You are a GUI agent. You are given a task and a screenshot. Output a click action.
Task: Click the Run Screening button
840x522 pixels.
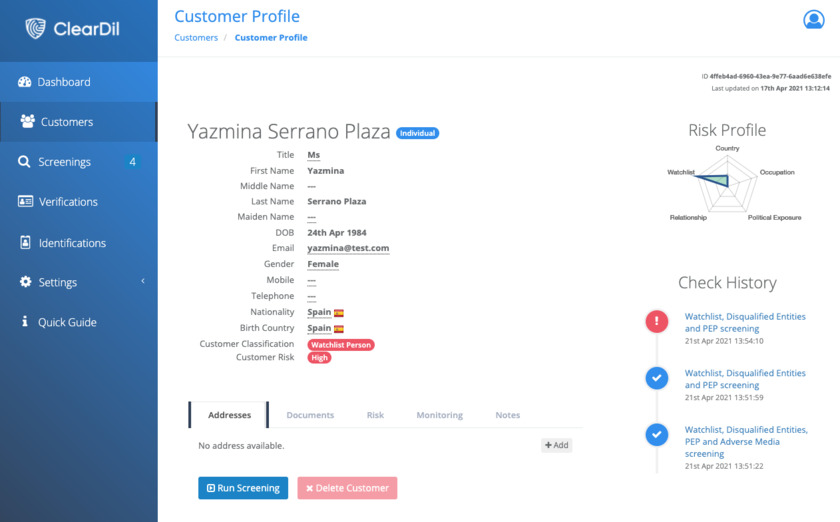[x=243, y=488]
